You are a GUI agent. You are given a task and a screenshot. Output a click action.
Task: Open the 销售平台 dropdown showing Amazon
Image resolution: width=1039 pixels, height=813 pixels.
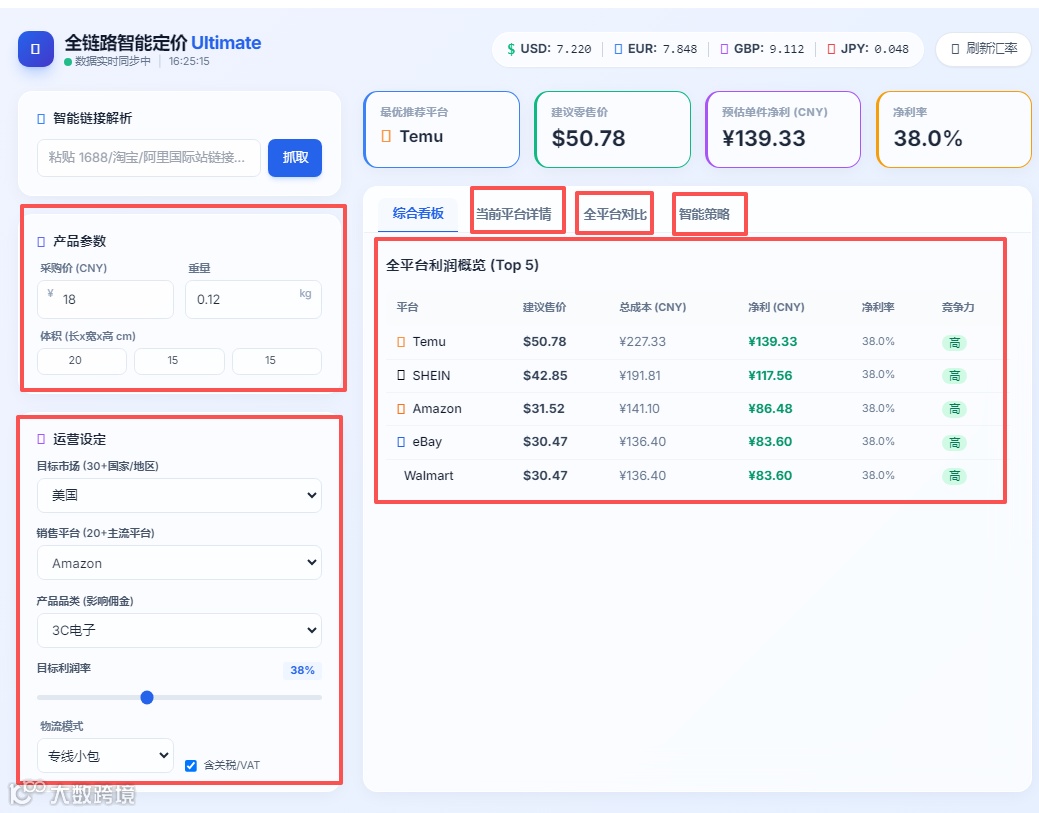(179, 563)
